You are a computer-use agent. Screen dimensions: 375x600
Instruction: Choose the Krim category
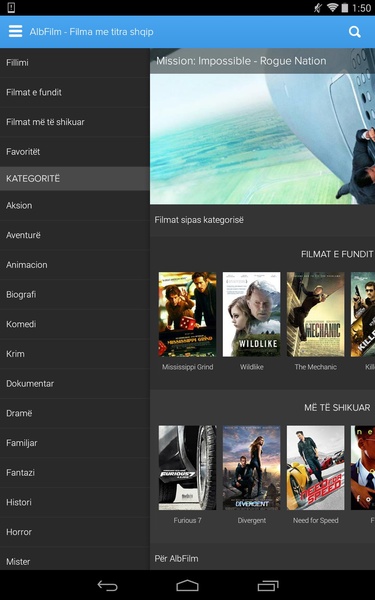[x=75, y=354]
